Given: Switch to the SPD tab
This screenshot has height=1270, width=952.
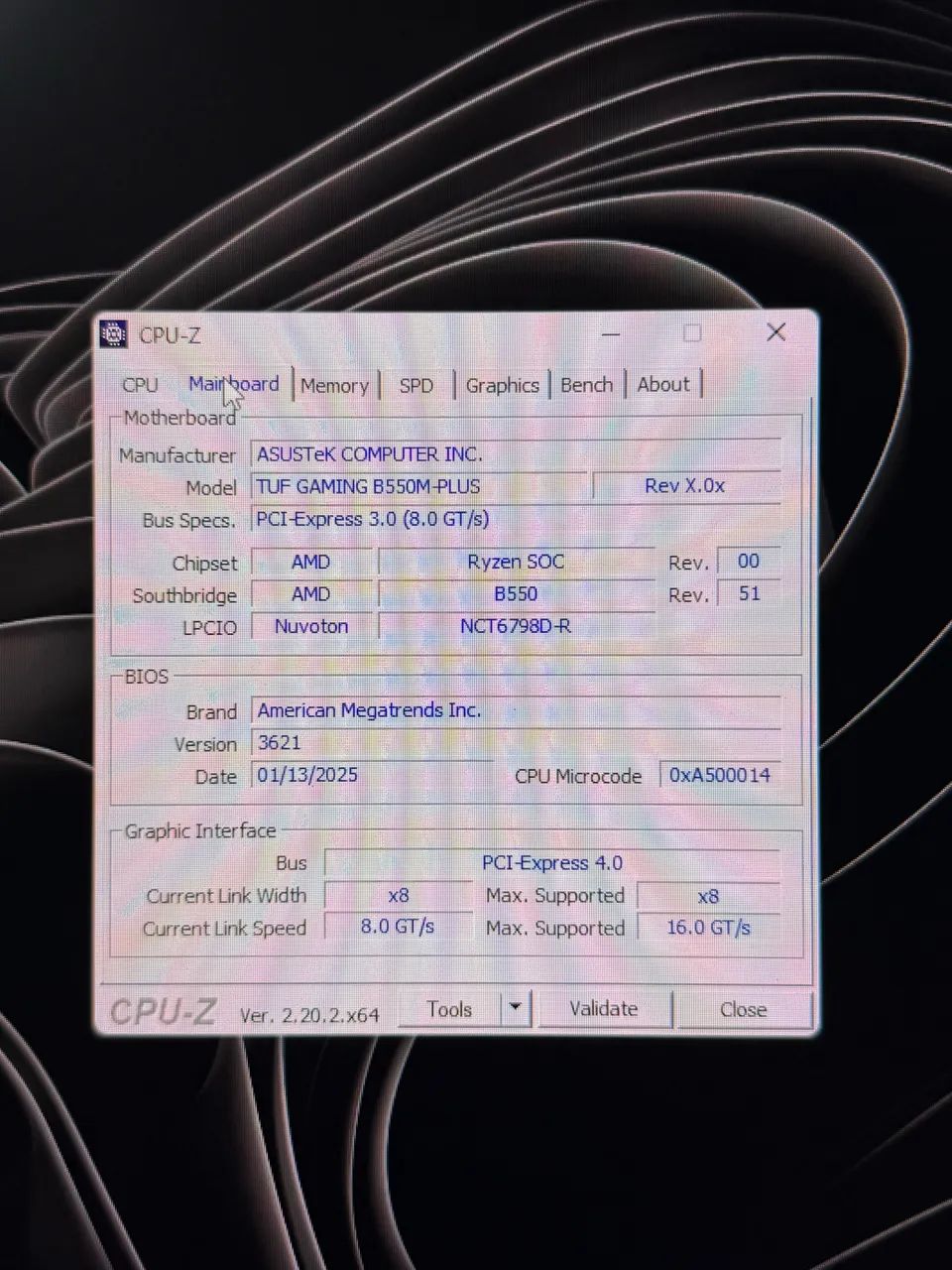Looking at the screenshot, I should click(416, 385).
